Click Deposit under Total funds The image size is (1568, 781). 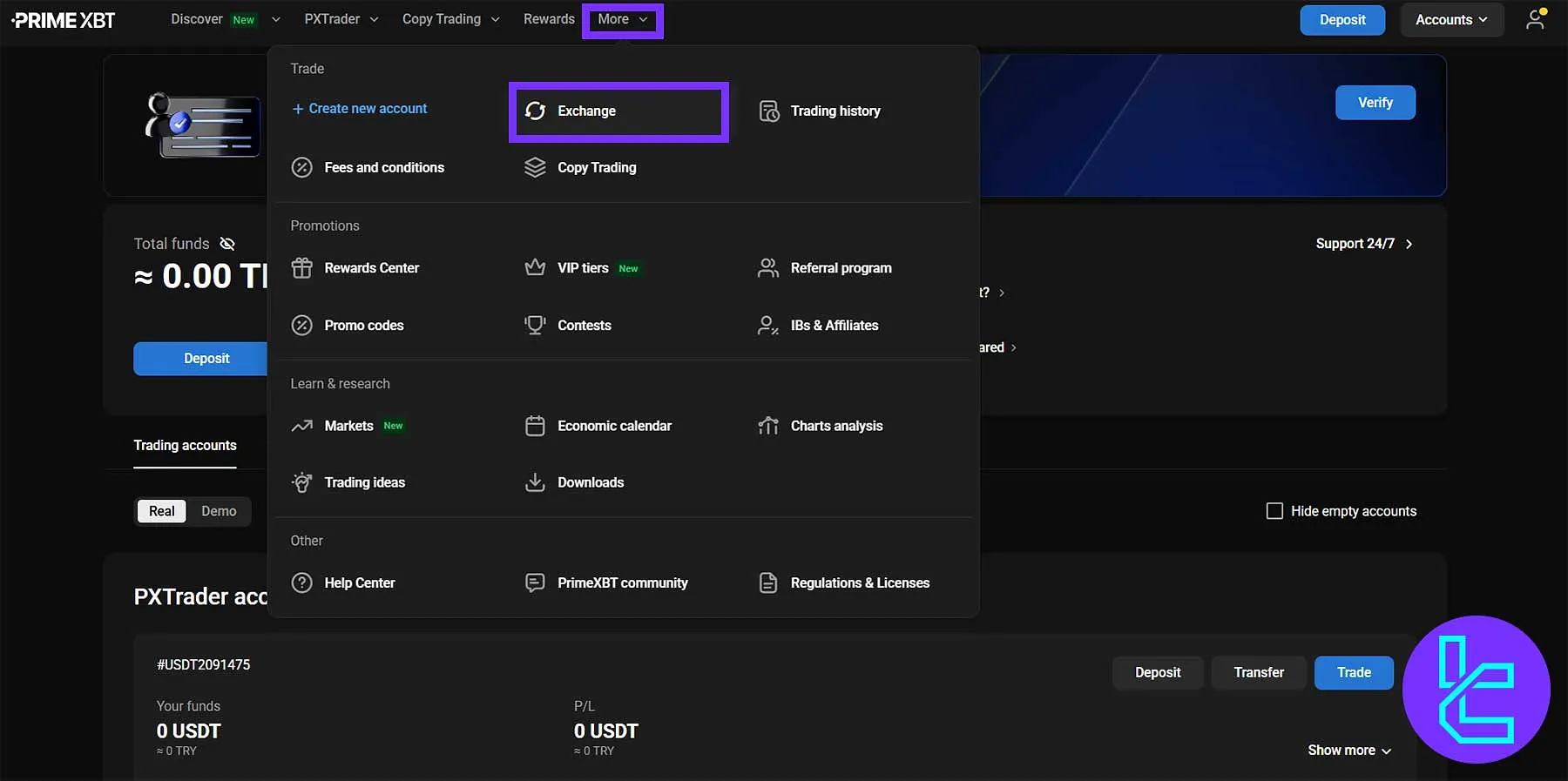tap(206, 359)
